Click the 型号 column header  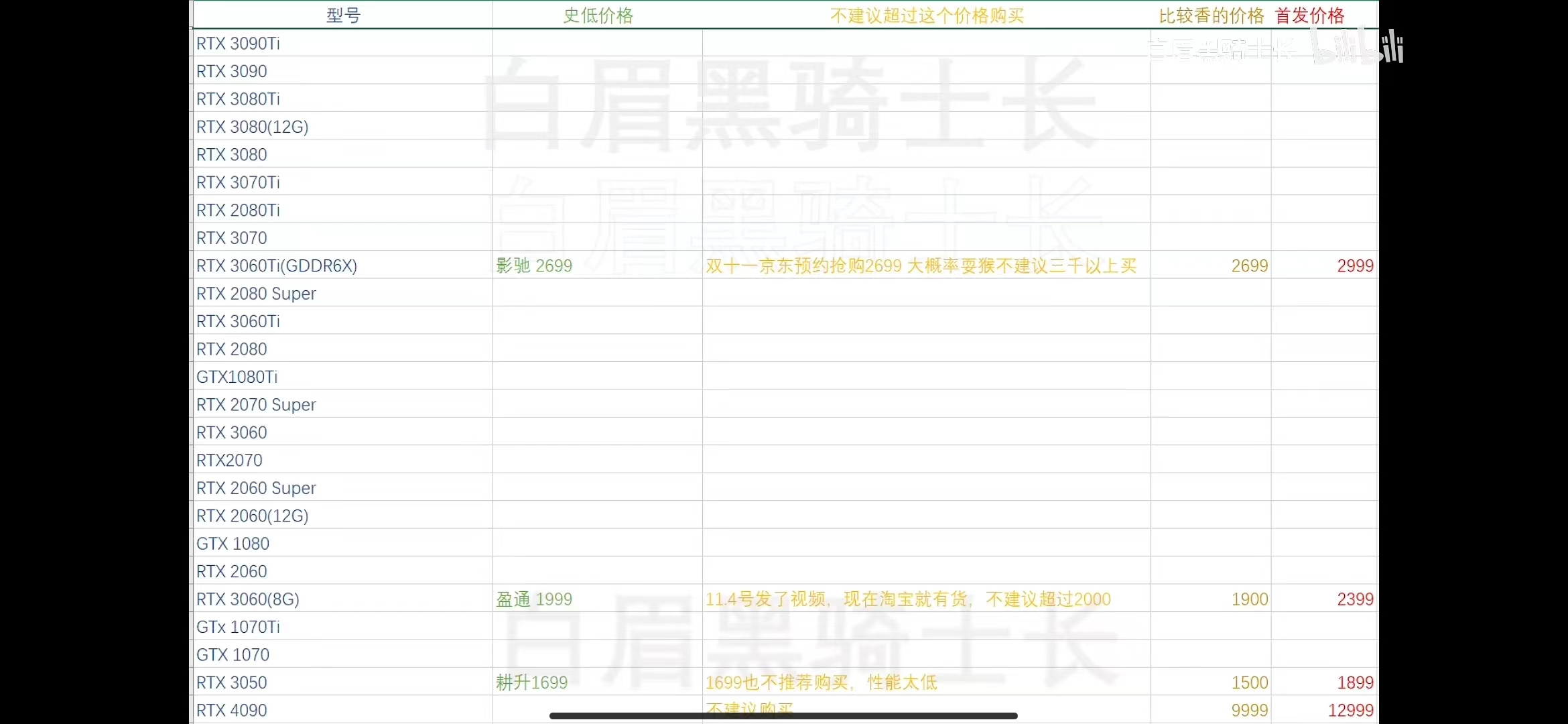[x=343, y=15]
